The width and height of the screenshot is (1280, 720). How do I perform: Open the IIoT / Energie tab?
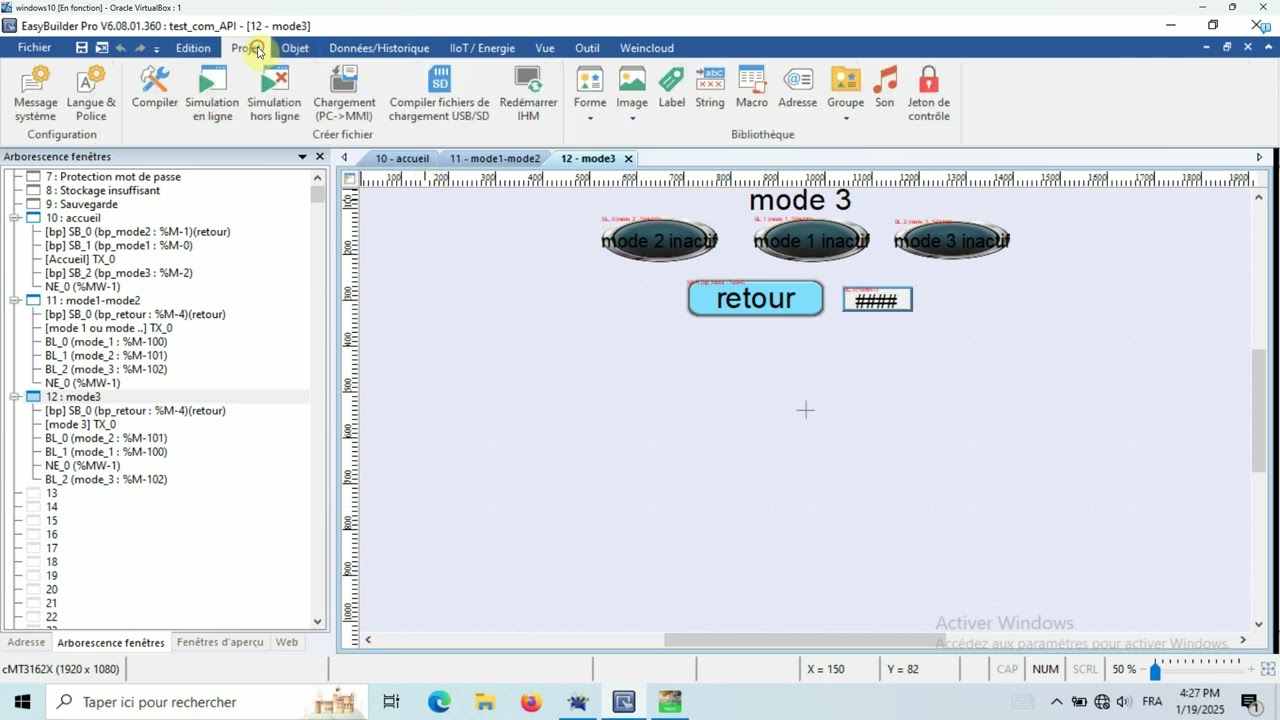click(482, 48)
